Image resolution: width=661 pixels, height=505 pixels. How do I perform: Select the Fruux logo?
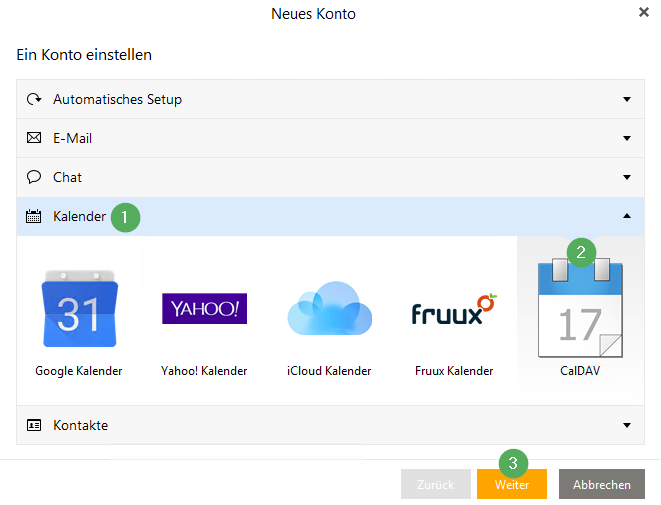(454, 309)
